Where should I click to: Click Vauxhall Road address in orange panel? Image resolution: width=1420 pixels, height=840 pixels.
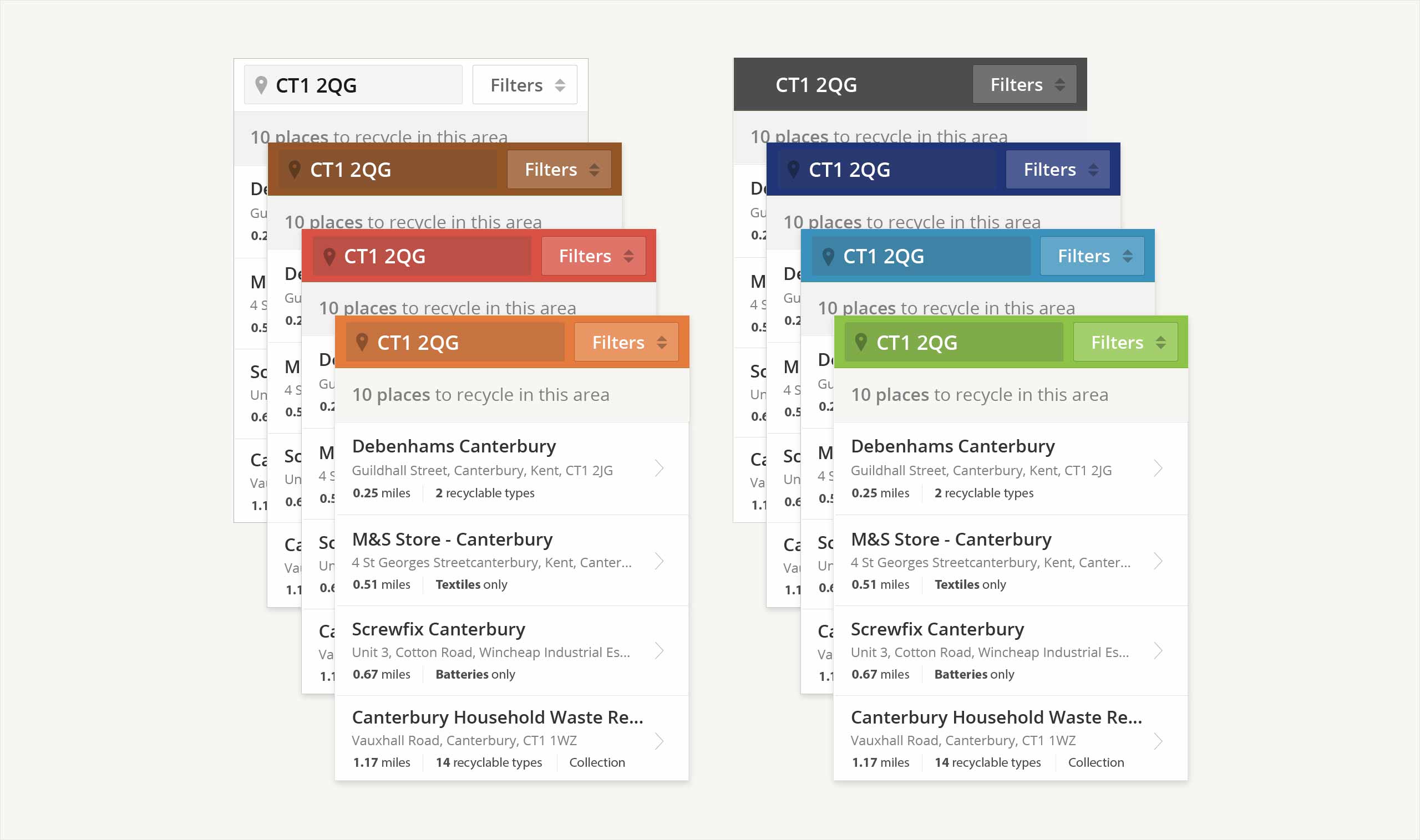point(464,740)
